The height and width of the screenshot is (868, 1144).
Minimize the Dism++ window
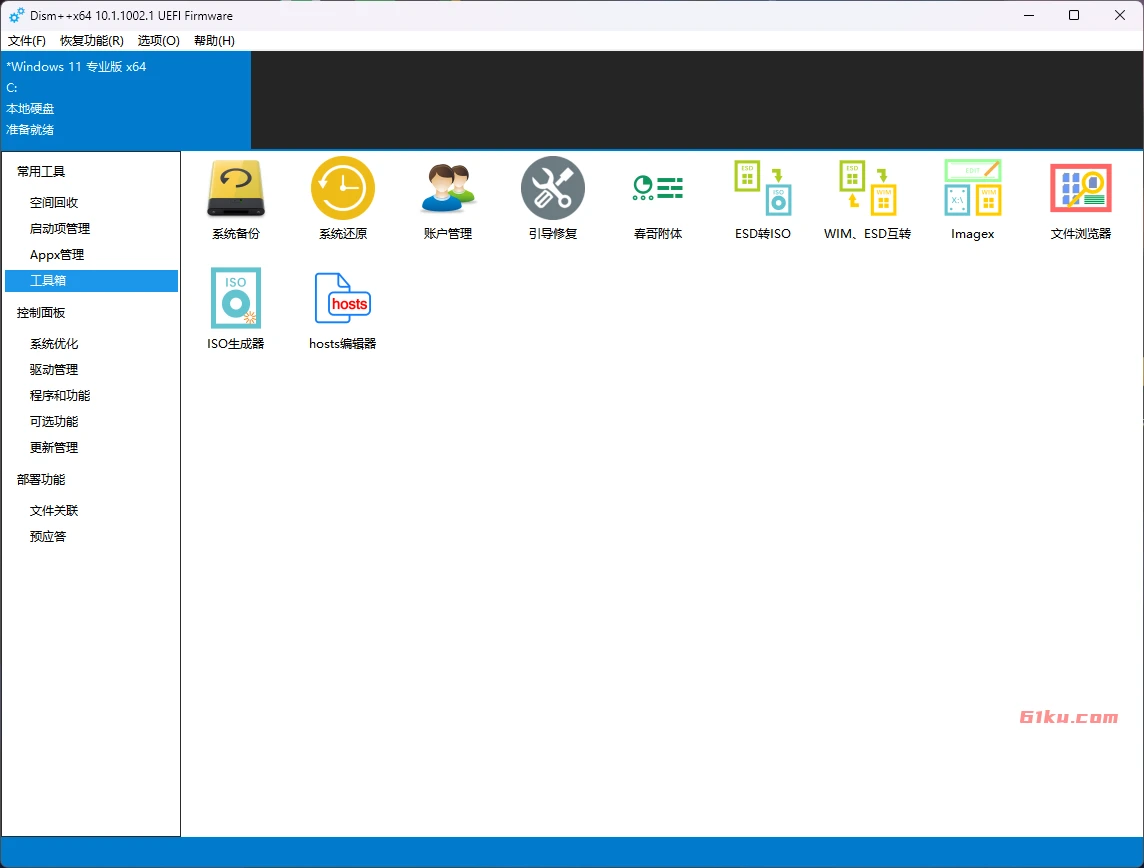(x=1029, y=15)
